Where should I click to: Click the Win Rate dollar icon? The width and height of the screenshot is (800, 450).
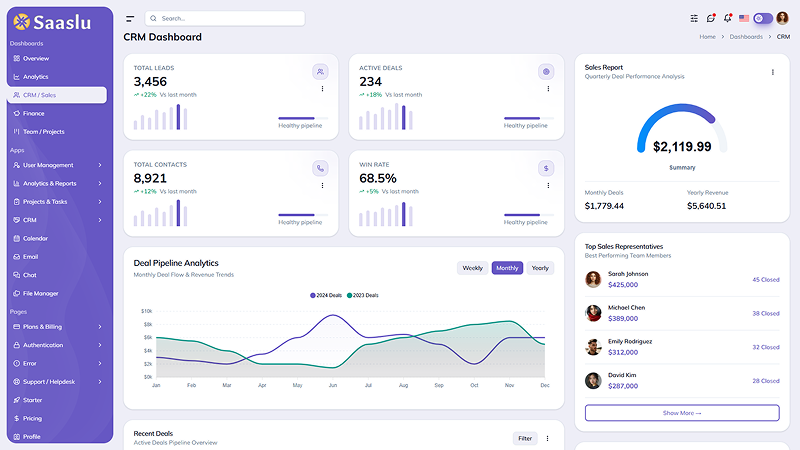click(x=546, y=168)
